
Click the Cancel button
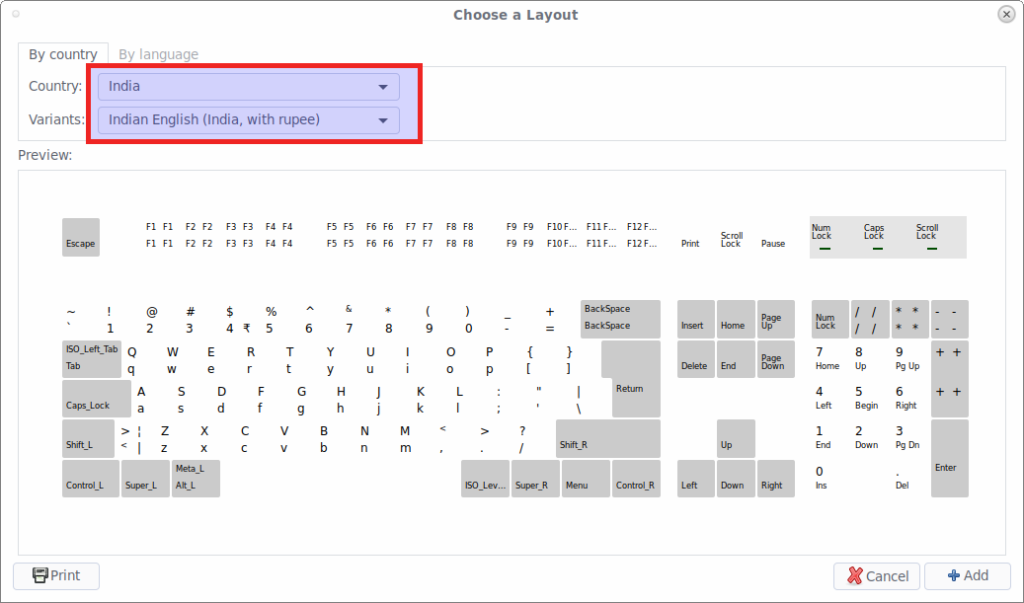click(x=877, y=575)
